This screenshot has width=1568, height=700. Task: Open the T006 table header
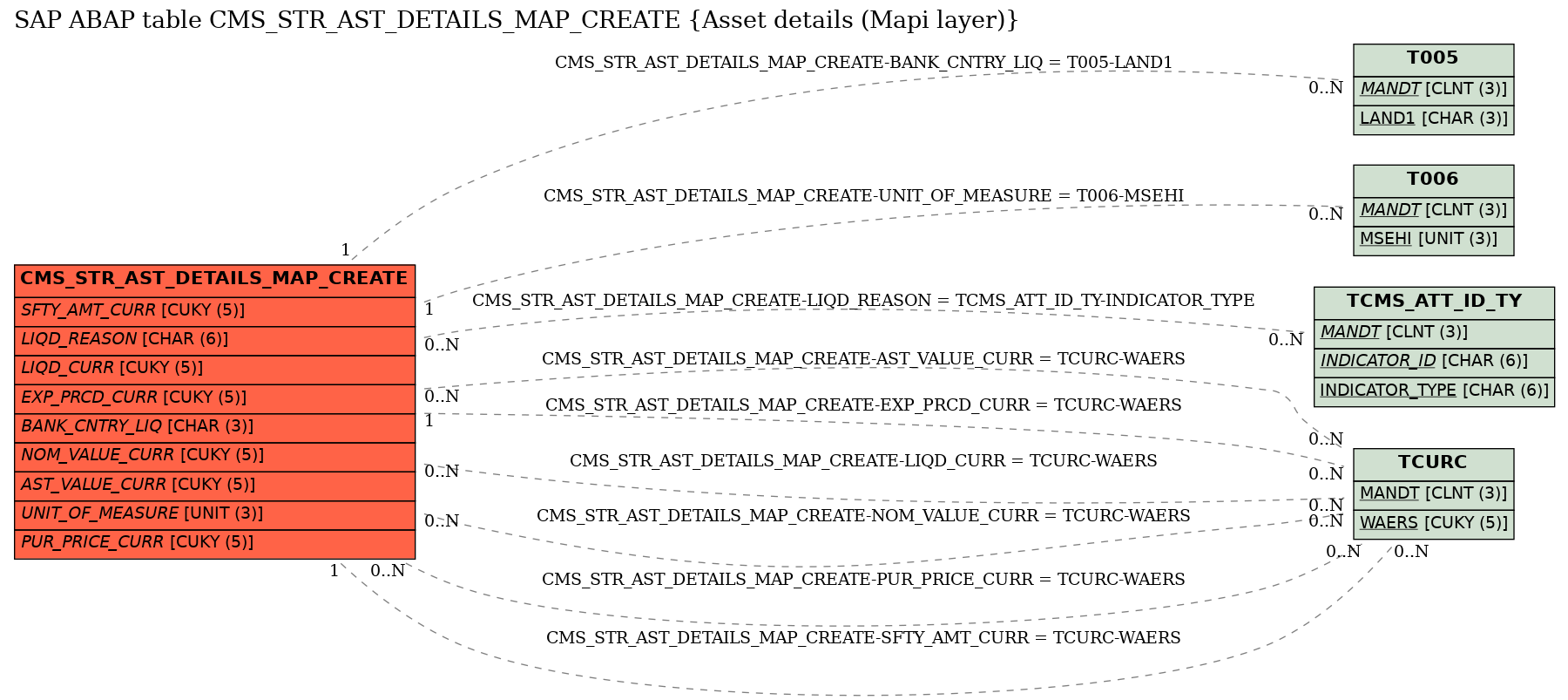coord(1433,180)
